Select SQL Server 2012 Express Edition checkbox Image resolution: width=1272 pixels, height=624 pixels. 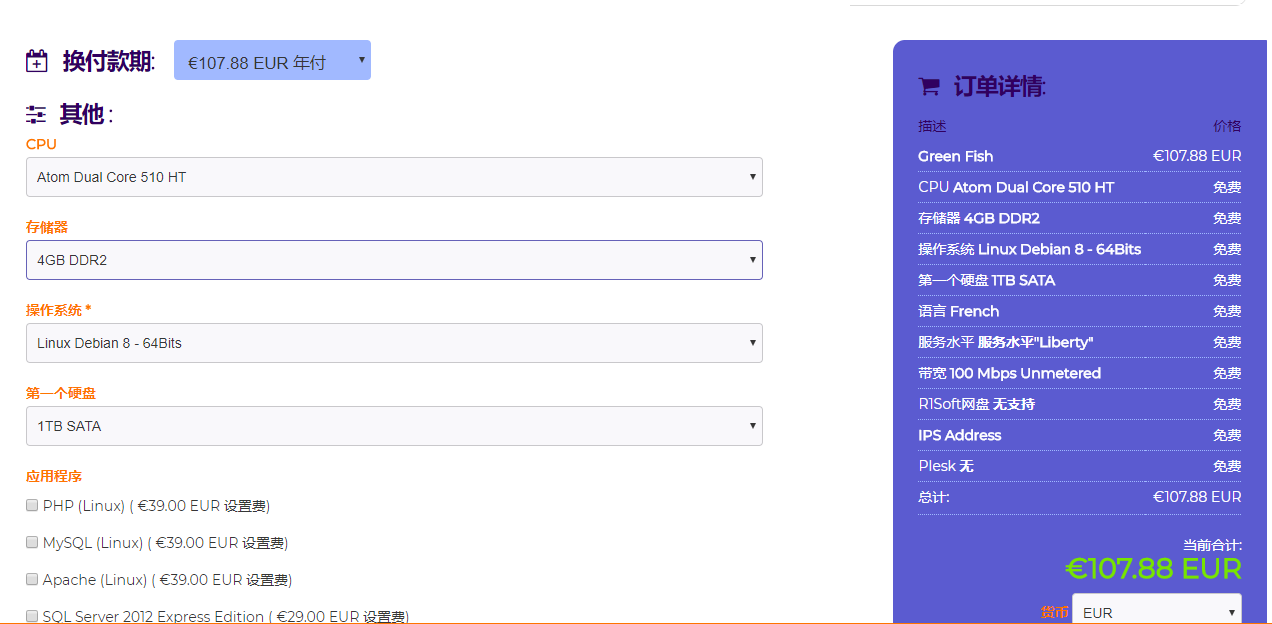pos(32,616)
